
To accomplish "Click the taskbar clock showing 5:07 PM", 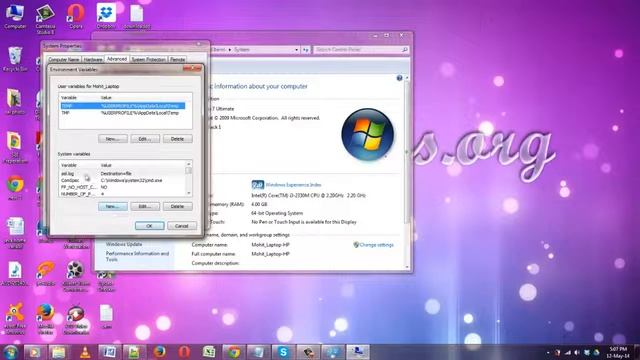I will [618, 352].
